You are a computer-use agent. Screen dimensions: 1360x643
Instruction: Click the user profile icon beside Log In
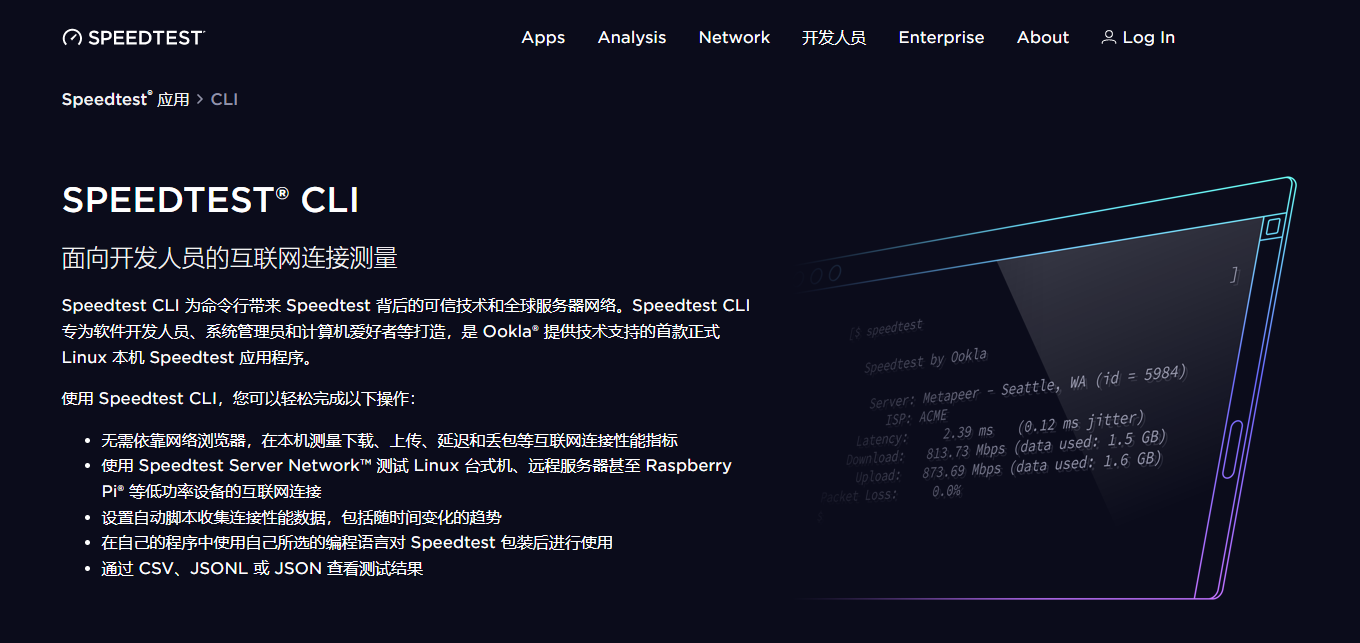1108,38
